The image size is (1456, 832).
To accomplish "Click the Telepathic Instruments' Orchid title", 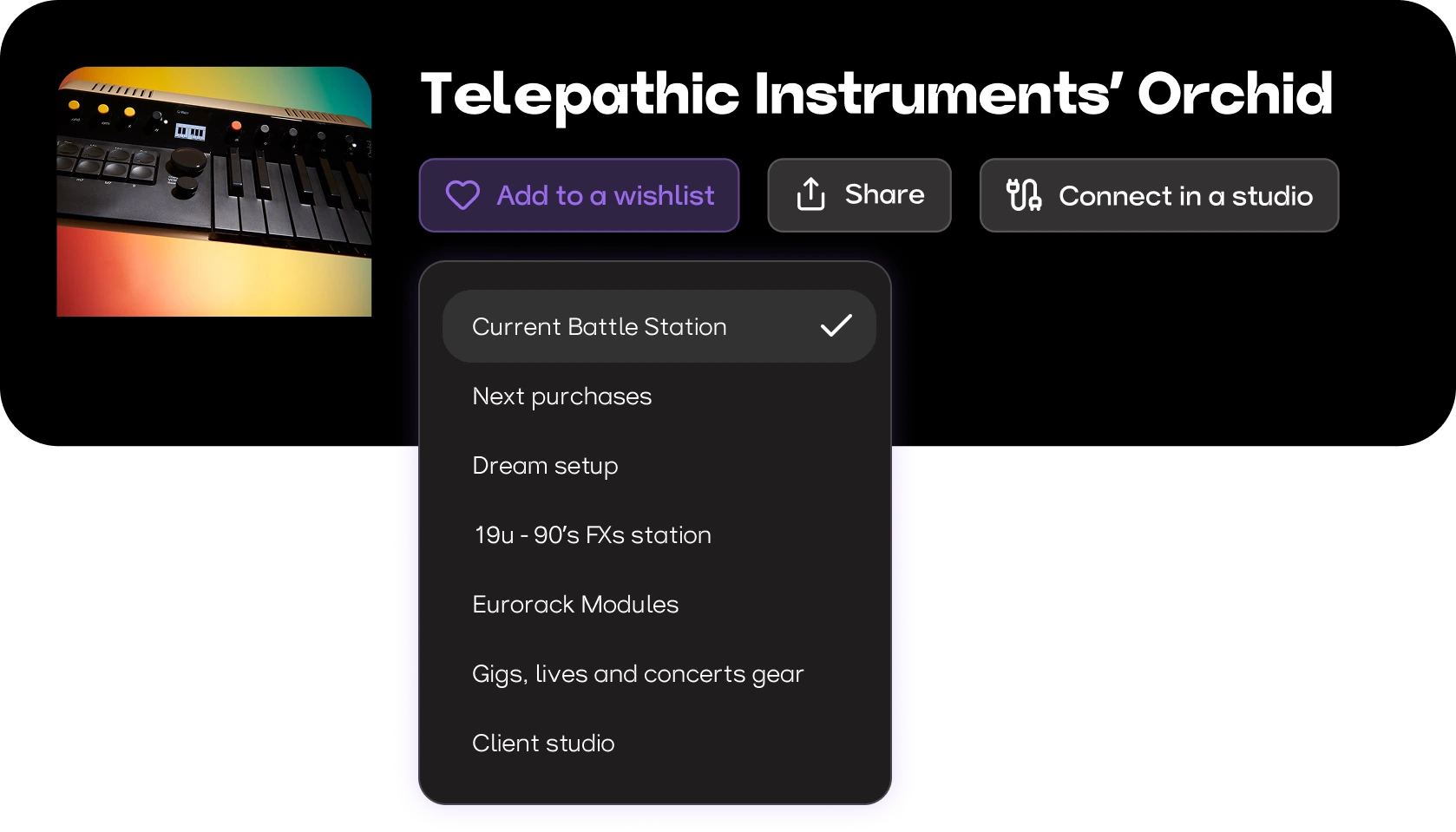I will point(876,94).
